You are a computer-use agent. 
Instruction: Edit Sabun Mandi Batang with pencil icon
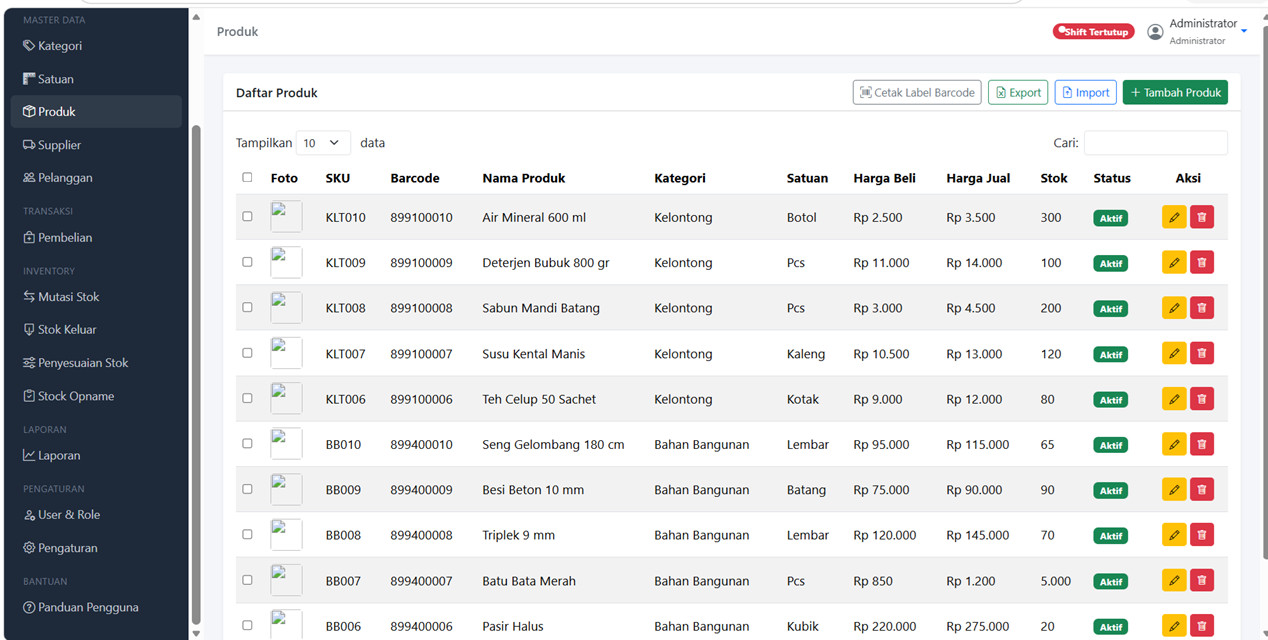coord(1174,308)
